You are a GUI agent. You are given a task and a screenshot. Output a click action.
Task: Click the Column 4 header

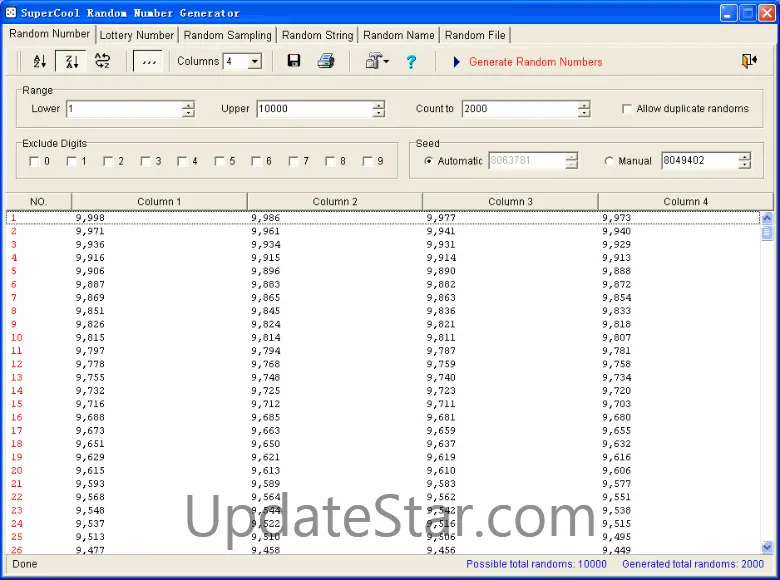coord(685,201)
